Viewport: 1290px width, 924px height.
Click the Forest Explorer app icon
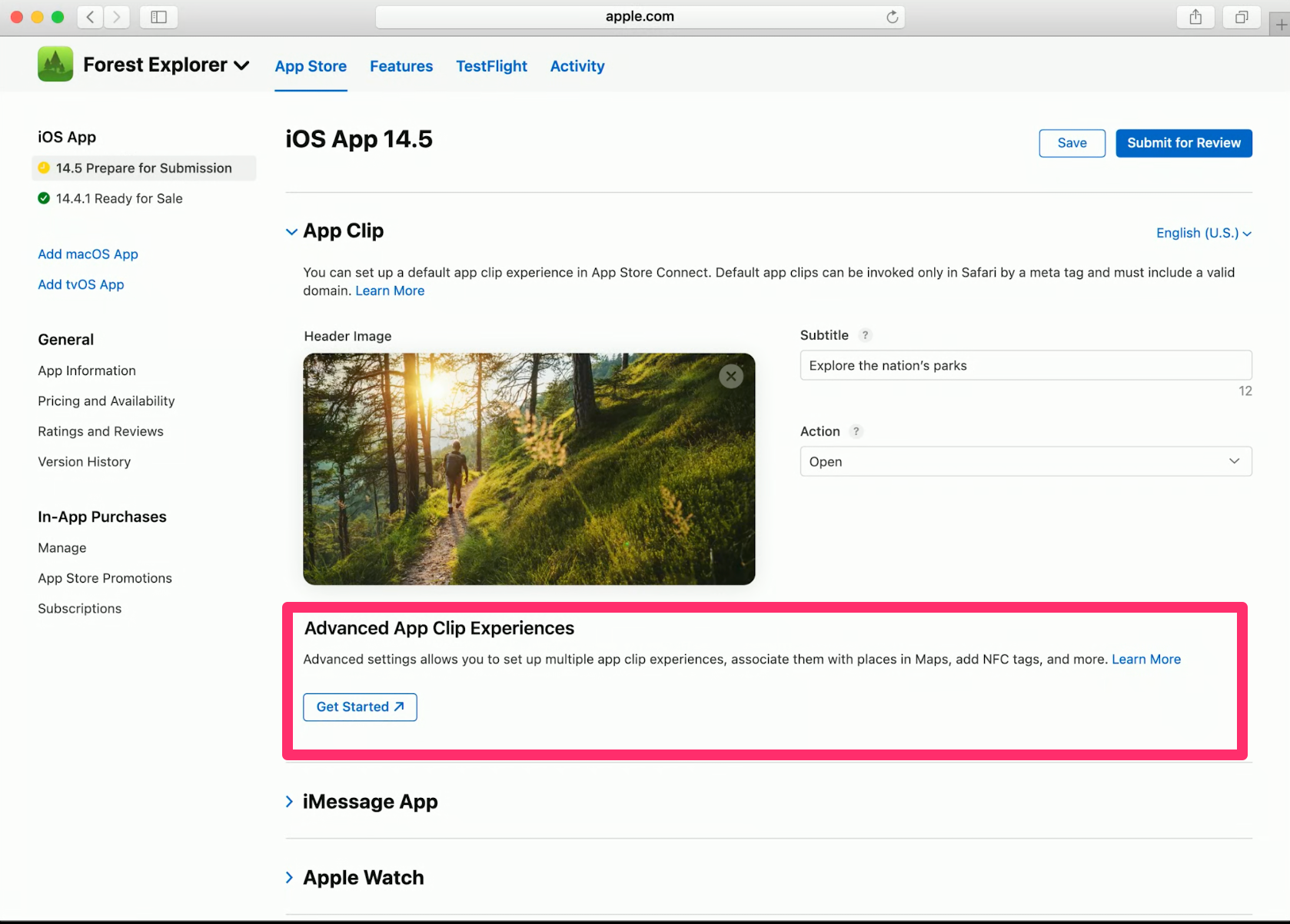(x=55, y=64)
